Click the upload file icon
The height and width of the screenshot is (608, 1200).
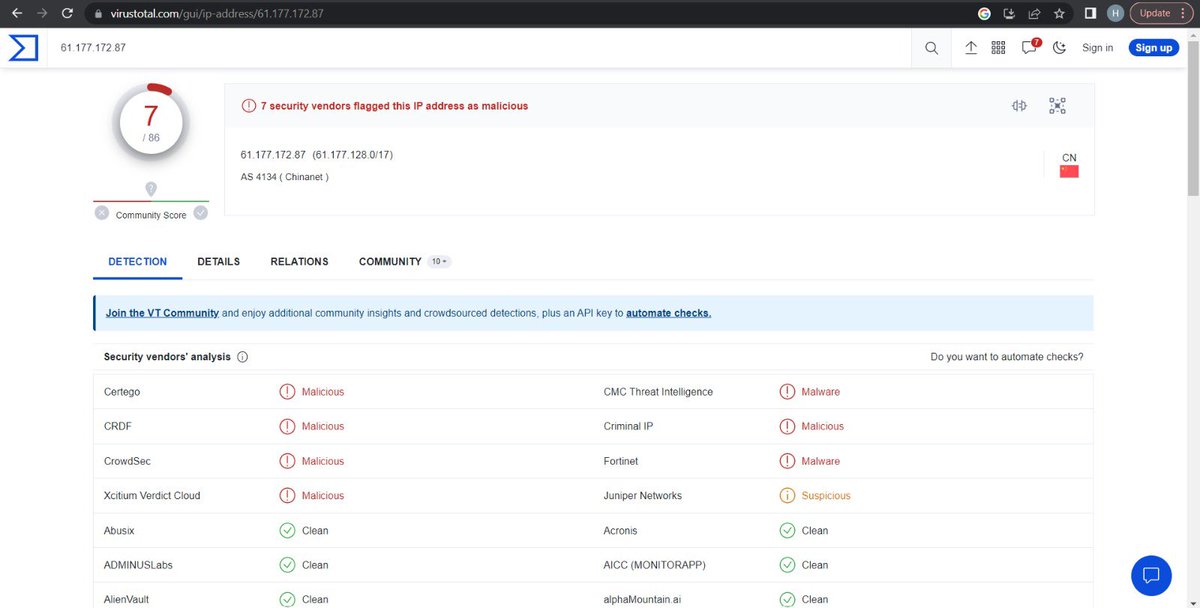pos(971,48)
